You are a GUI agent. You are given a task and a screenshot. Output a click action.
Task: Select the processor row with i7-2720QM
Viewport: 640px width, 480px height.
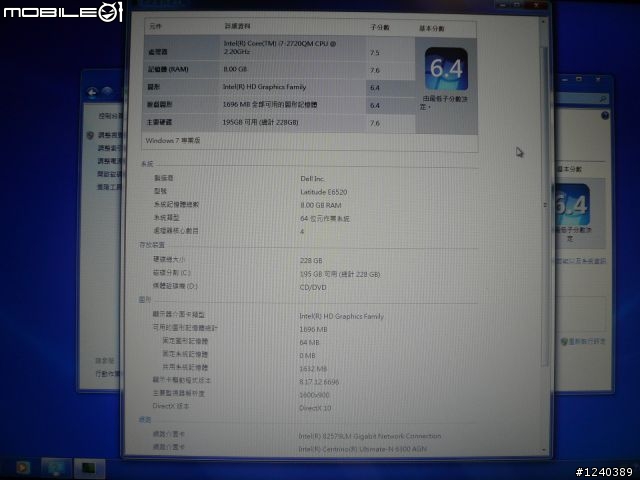click(x=279, y=48)
